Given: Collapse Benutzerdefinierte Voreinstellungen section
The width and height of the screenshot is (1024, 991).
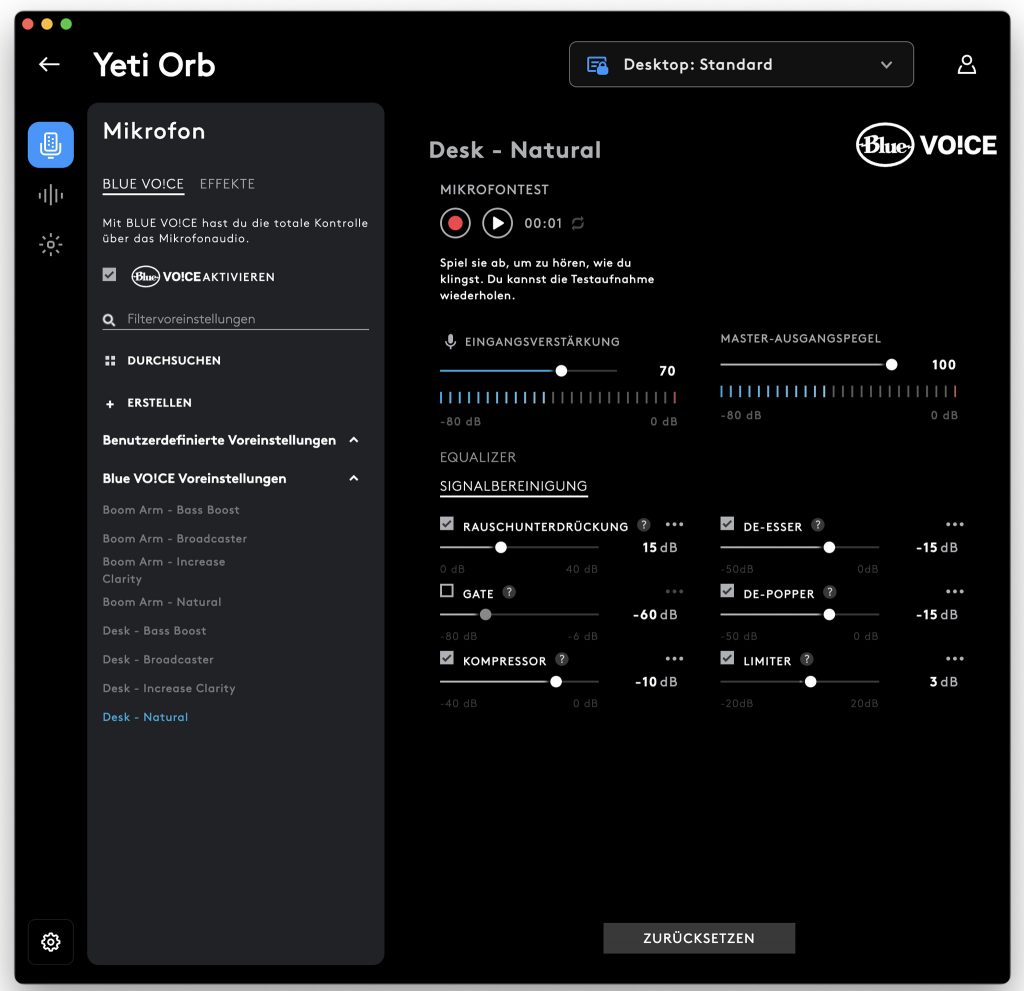Looking at the screenshot, I should pos(353,440).
